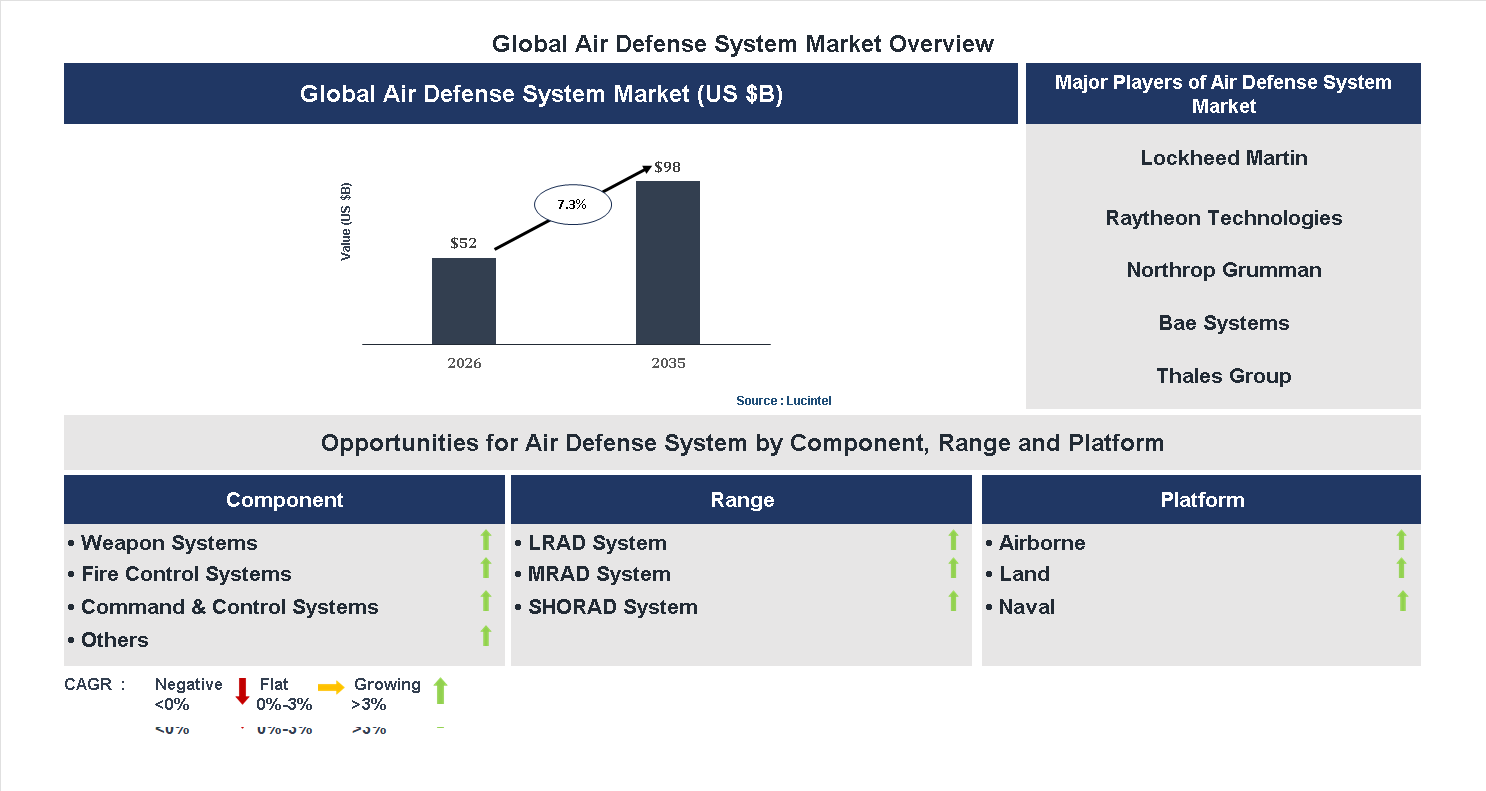
Task: Select the Component column header
Action: [x=284, y=499]
